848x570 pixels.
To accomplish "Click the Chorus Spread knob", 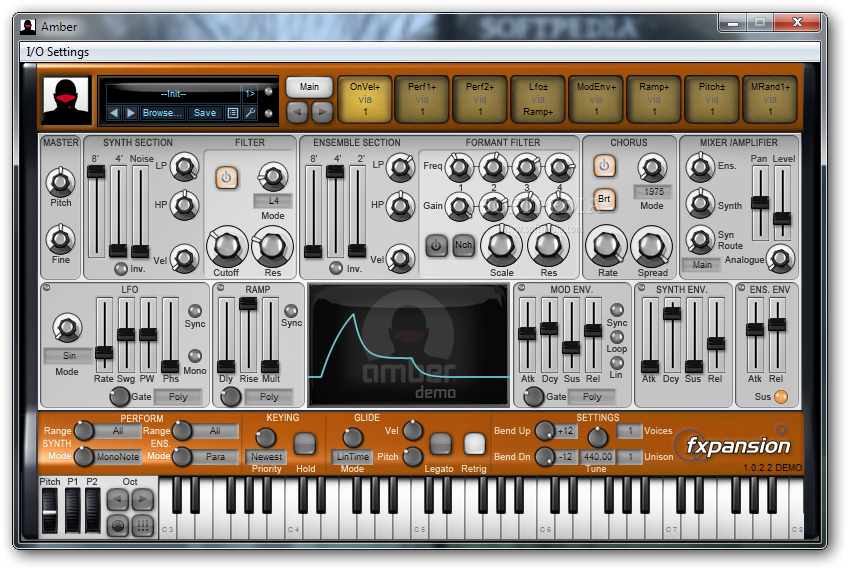I will coord(652,246).
